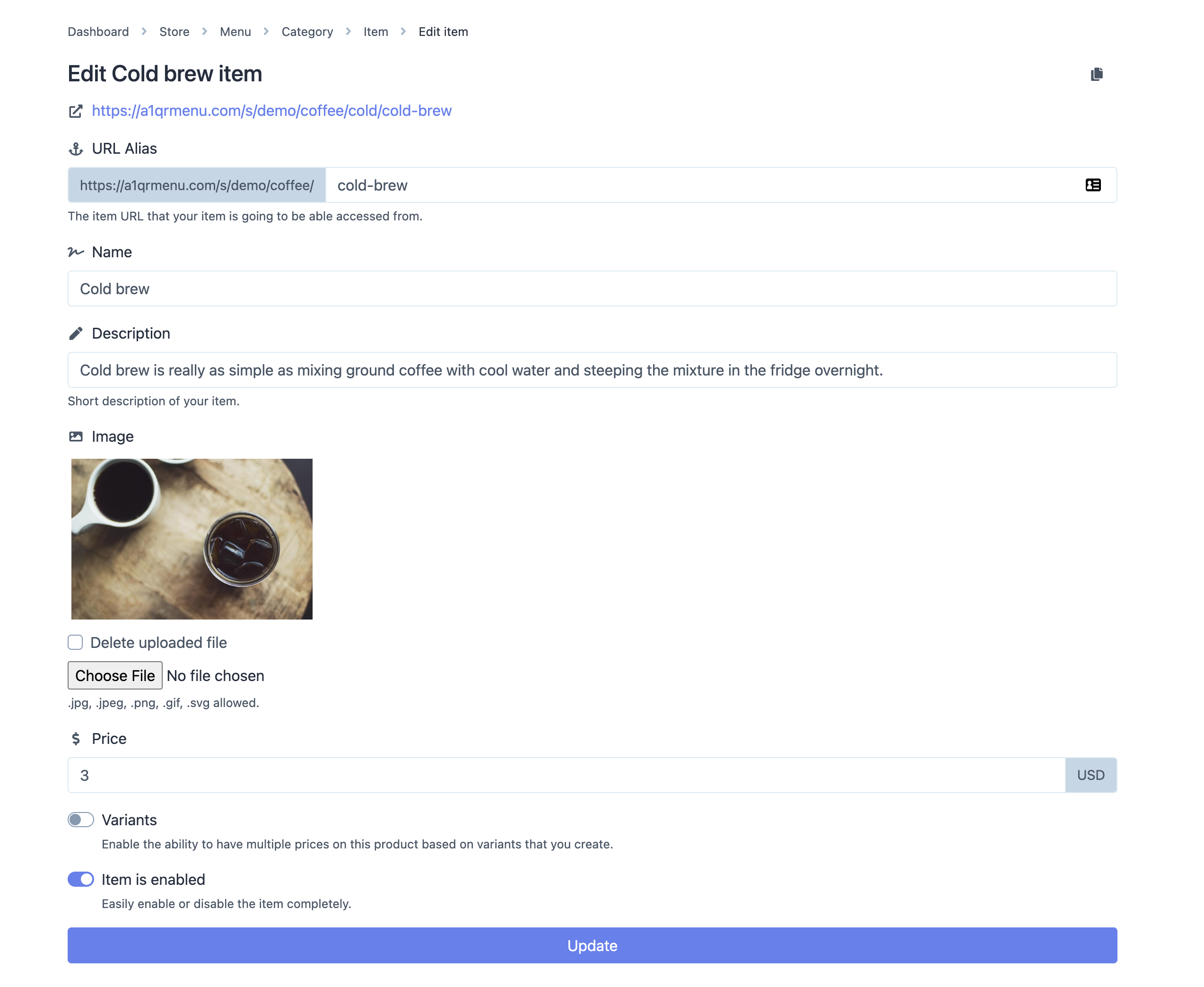Click the duplicate item copy icon
This screenshot has height=987, width=1204.
1096,74
